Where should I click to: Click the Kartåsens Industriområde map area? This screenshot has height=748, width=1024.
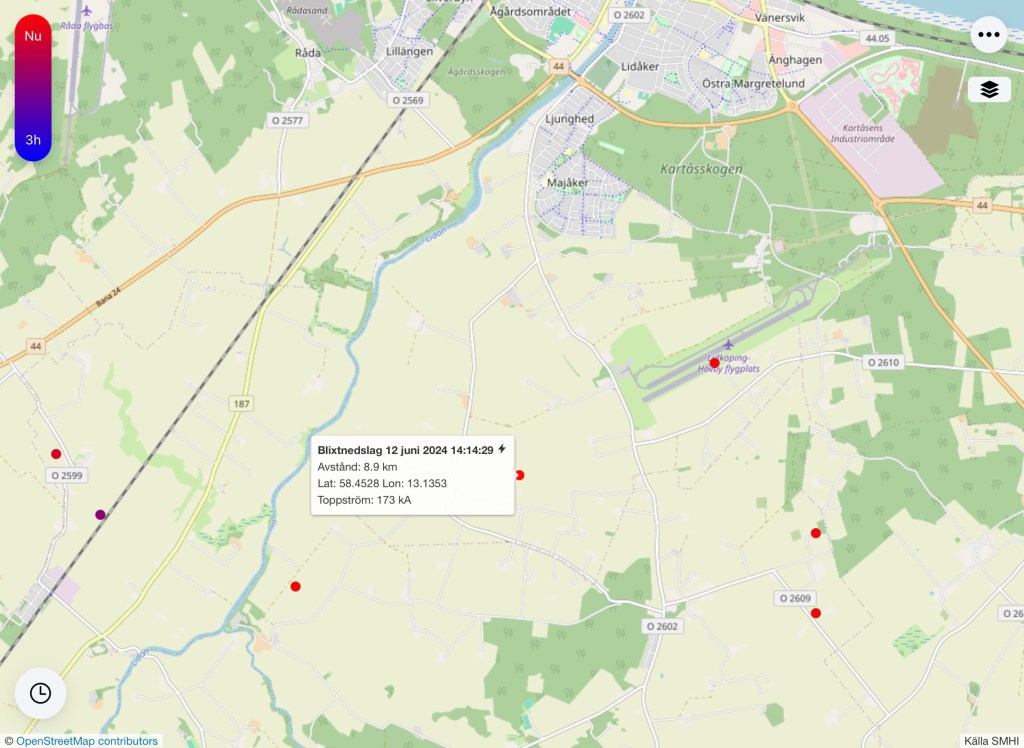(x=868, y=133)
